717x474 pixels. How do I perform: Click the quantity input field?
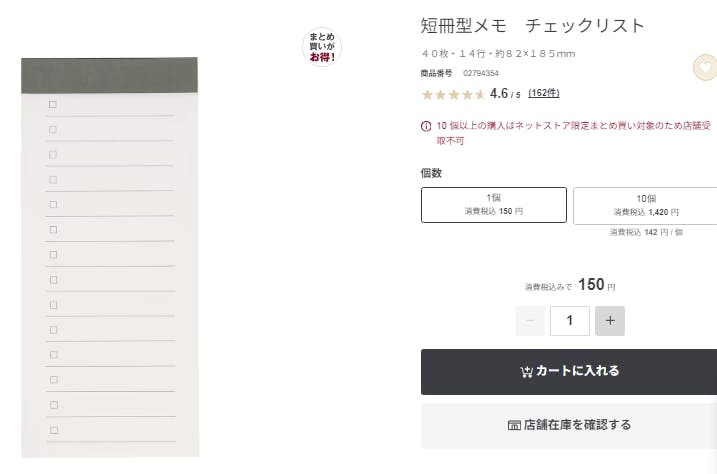point(570,321)
